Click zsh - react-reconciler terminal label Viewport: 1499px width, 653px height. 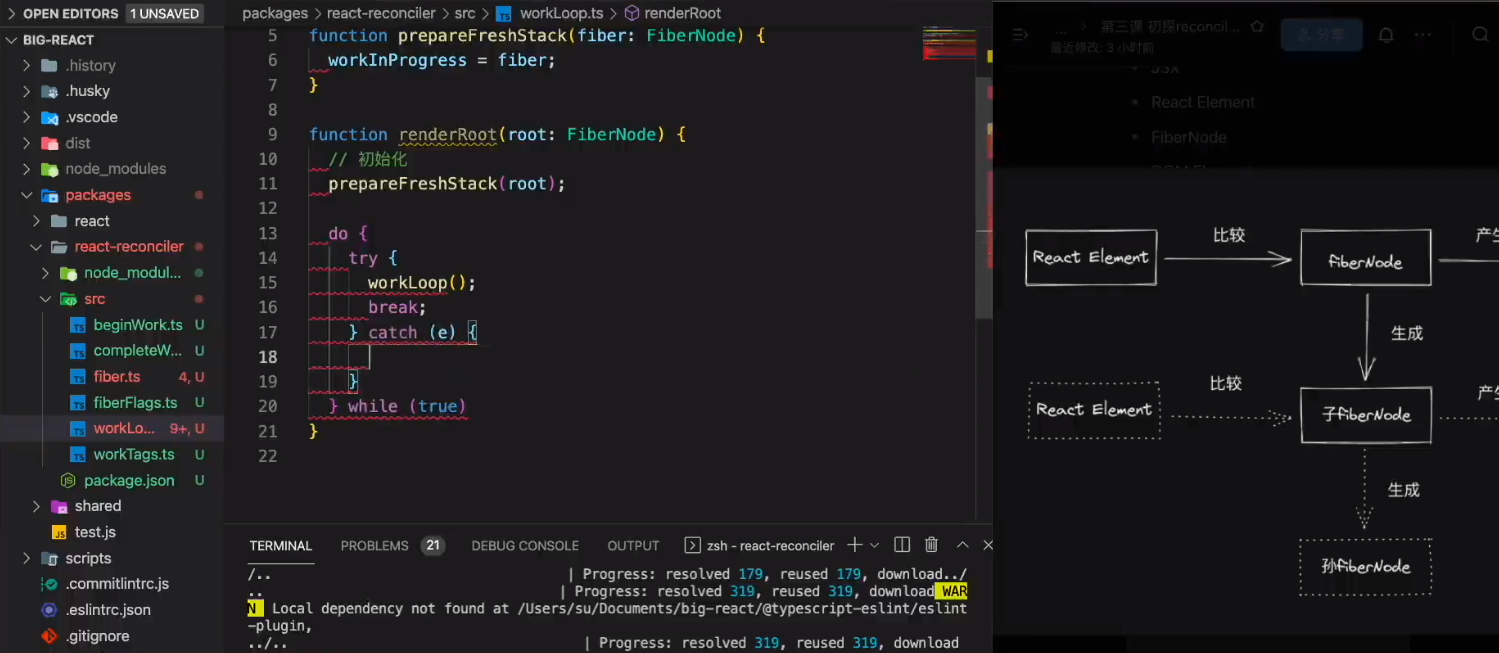click(770, 546)
